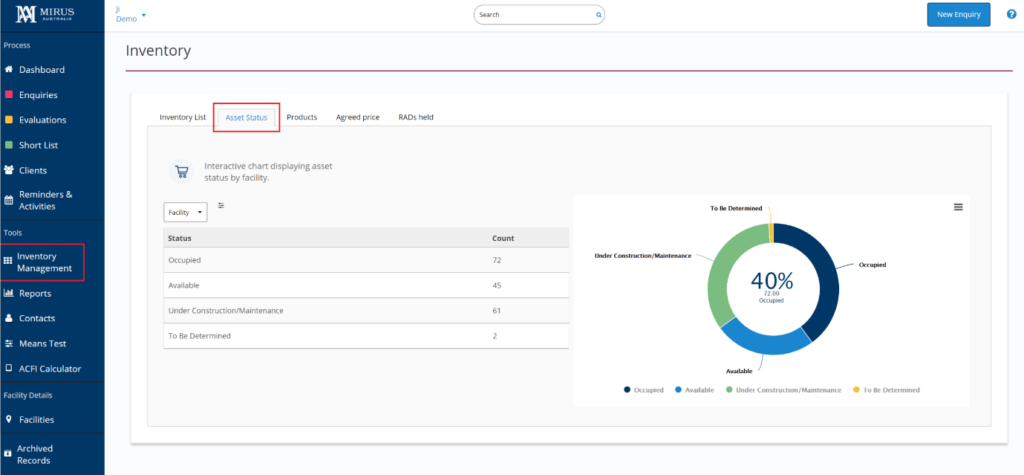Open the Dashboard home icon
The height and width of the screenshot is (475, 1024).
pyautogui.click(x=8, y=70)
